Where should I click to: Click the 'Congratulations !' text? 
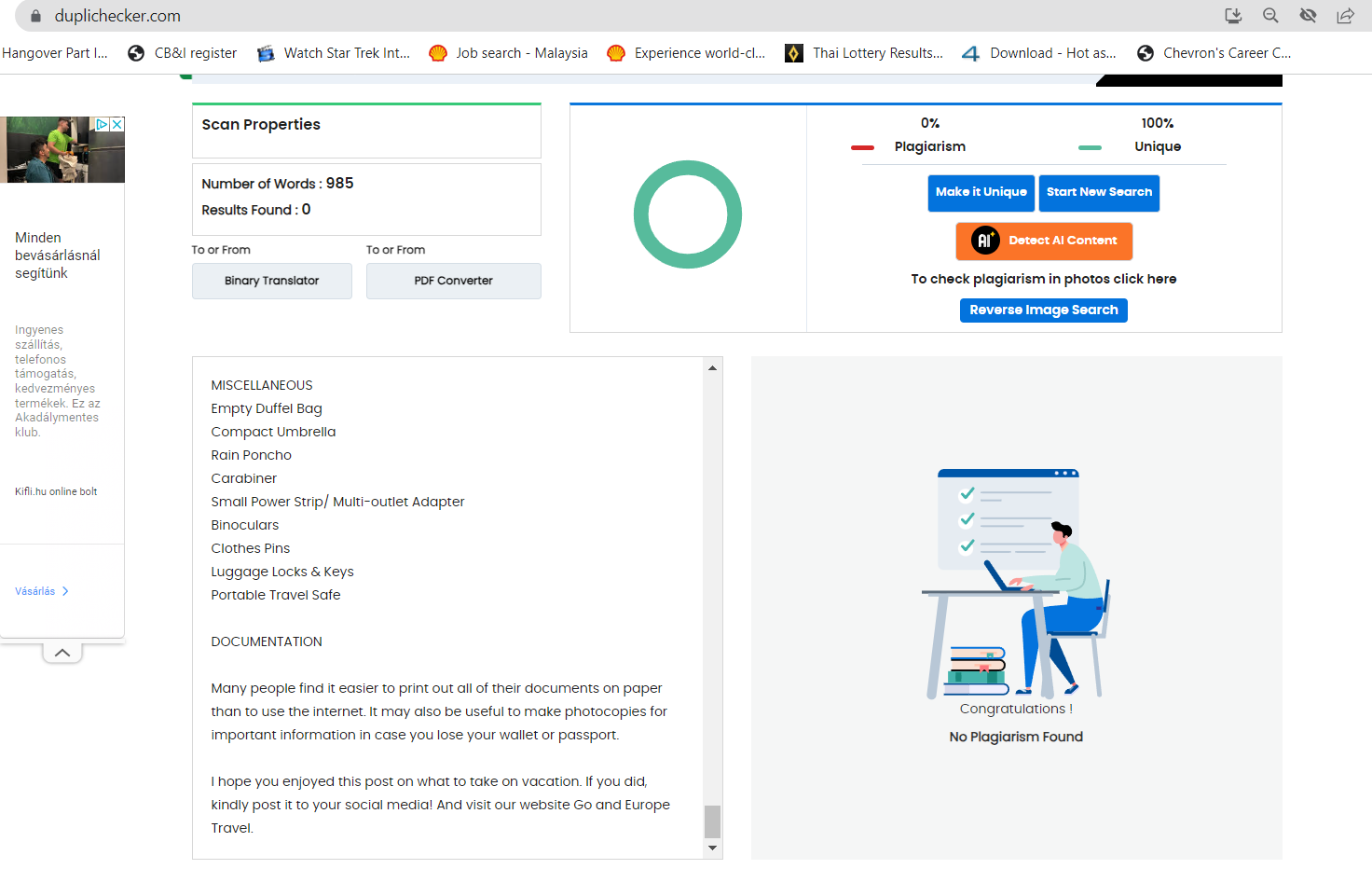pos(1016,709)
